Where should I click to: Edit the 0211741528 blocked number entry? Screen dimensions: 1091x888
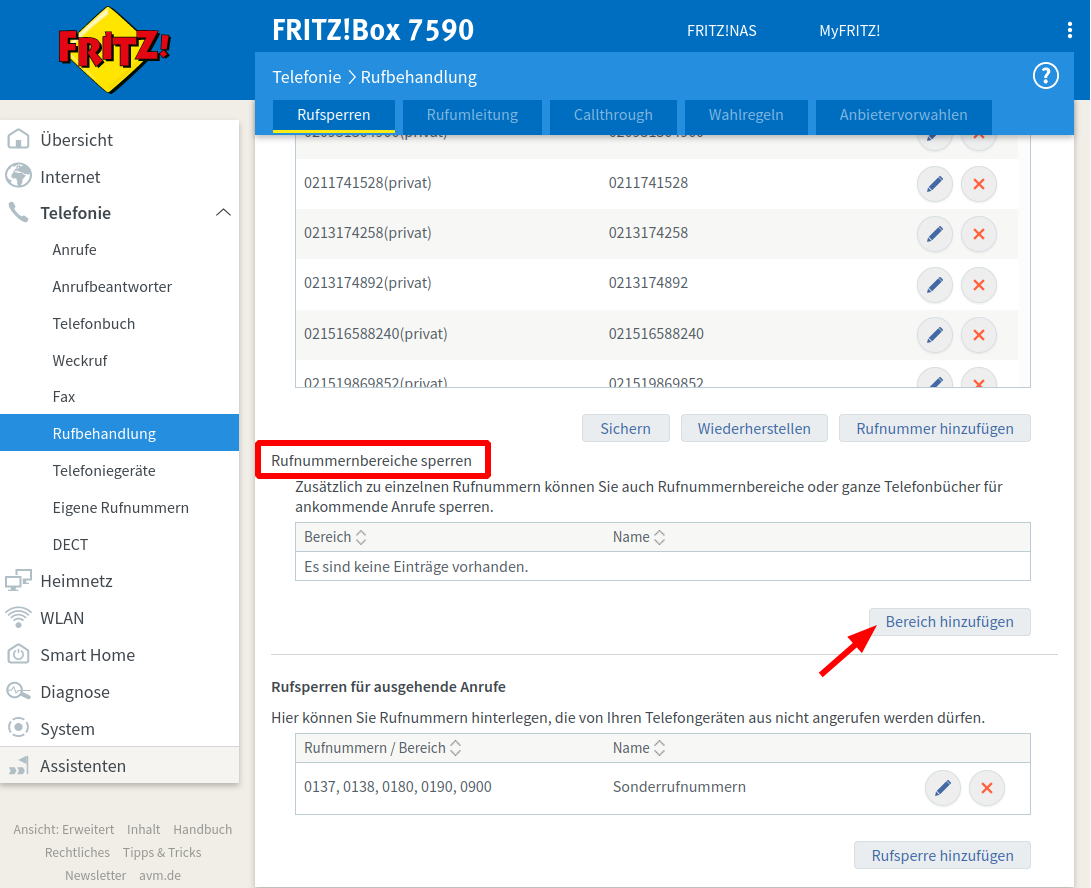pos(934,184)
